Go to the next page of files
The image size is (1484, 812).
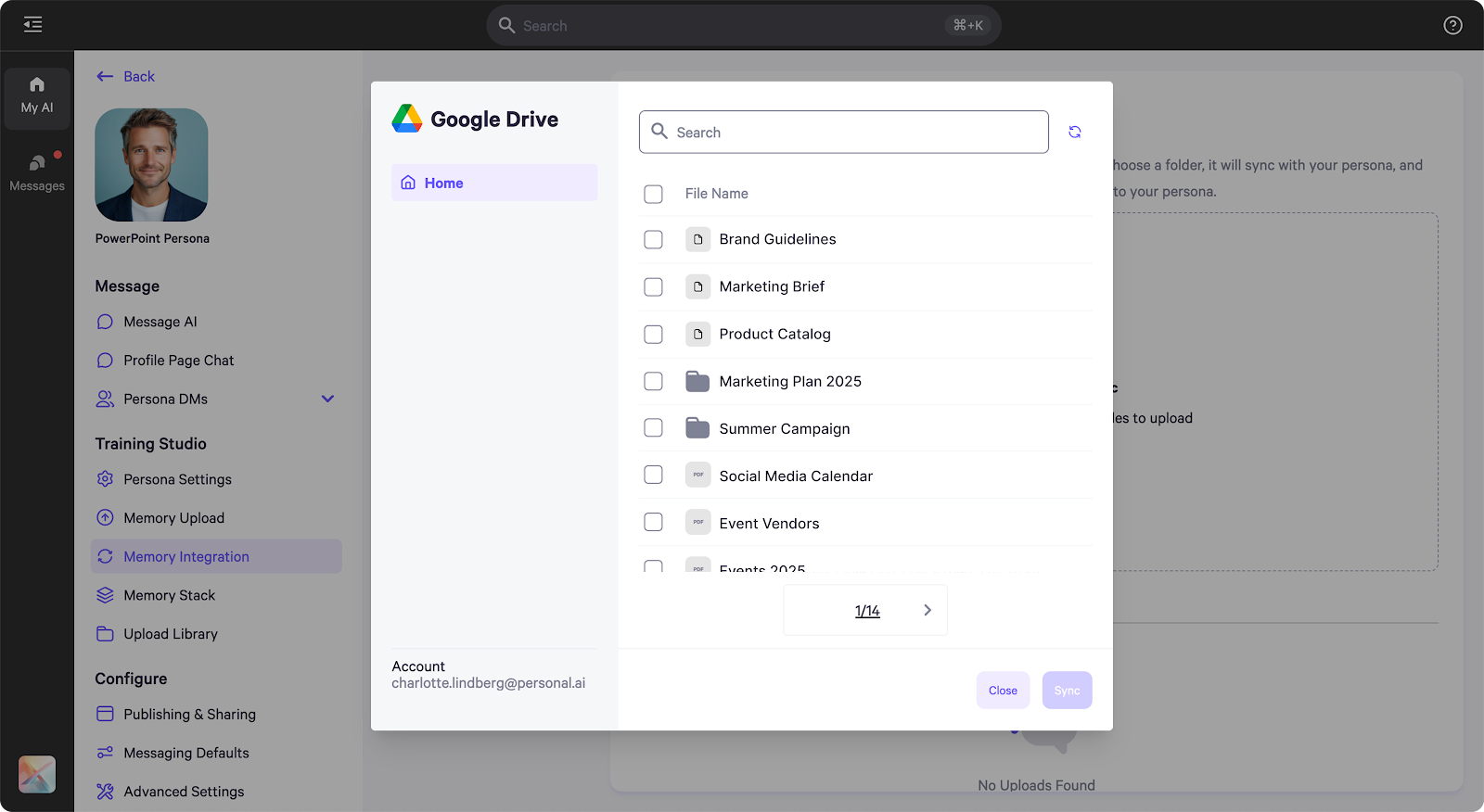click(927, 610)
